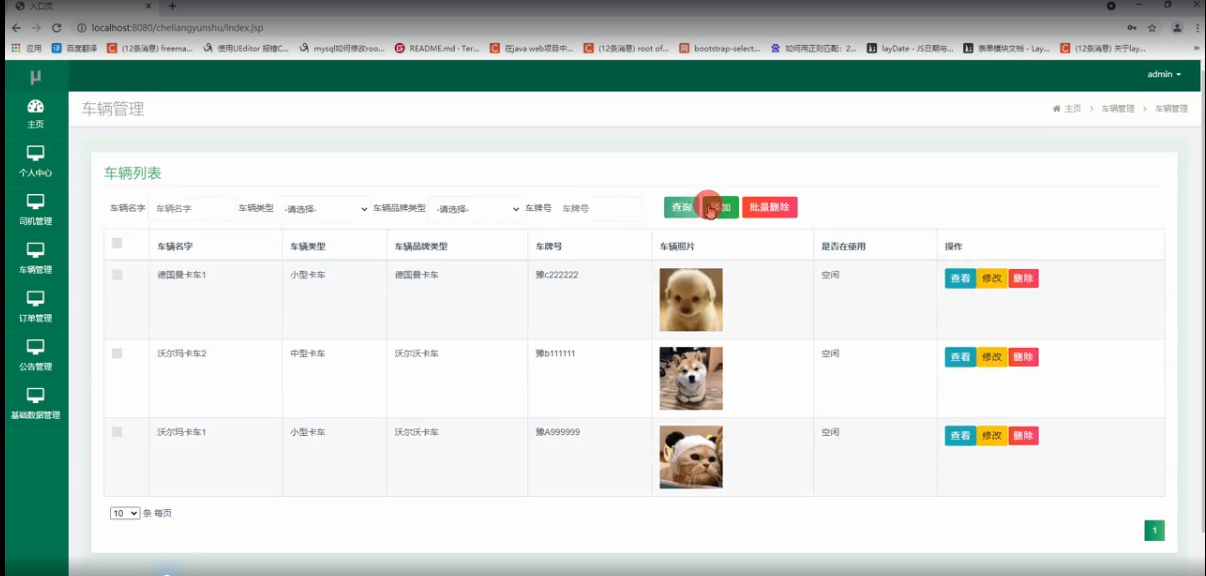Click the 查询 search button

click(x=681, y=207)
